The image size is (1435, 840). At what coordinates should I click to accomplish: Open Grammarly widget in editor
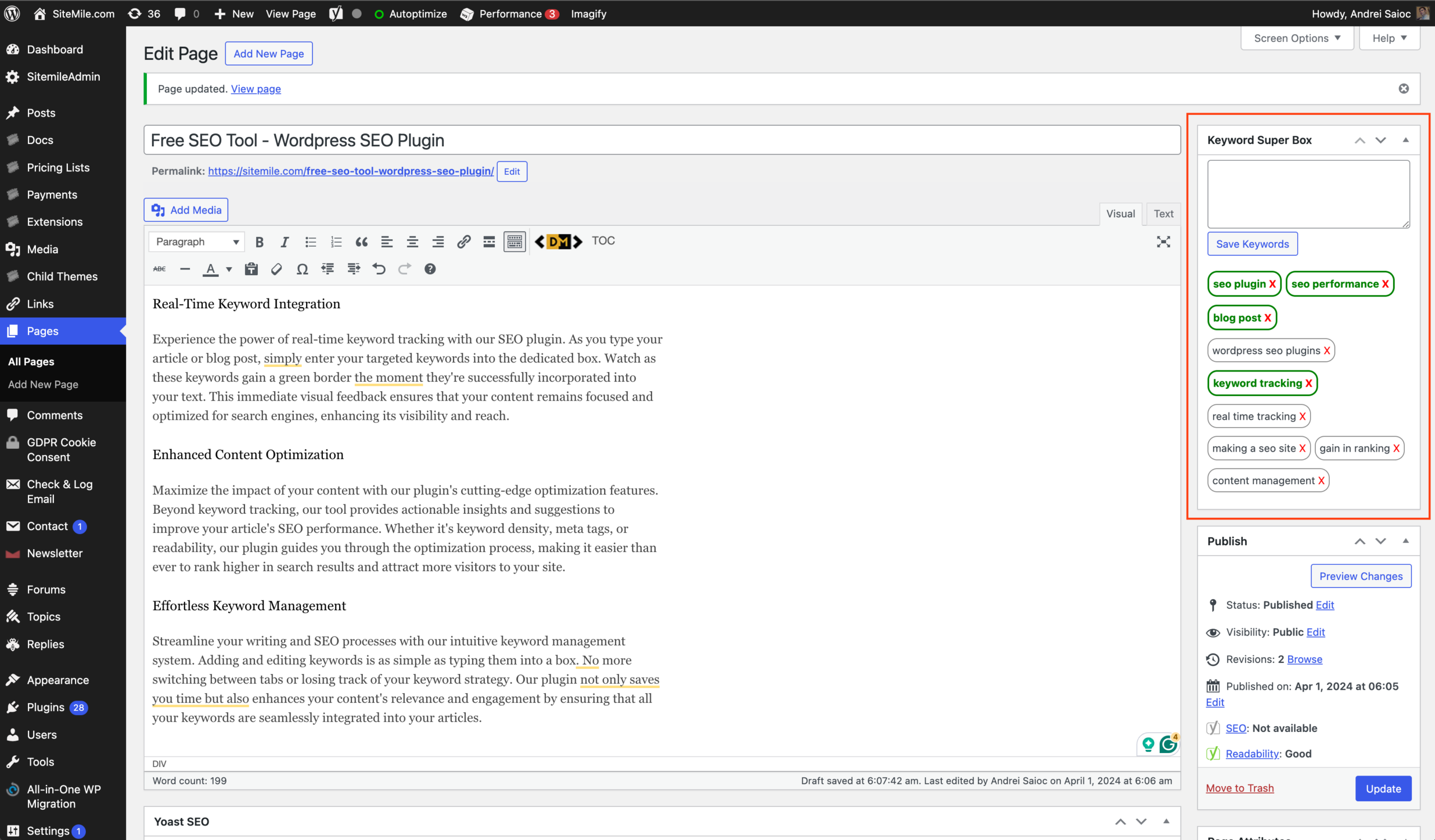(1168, 744)
